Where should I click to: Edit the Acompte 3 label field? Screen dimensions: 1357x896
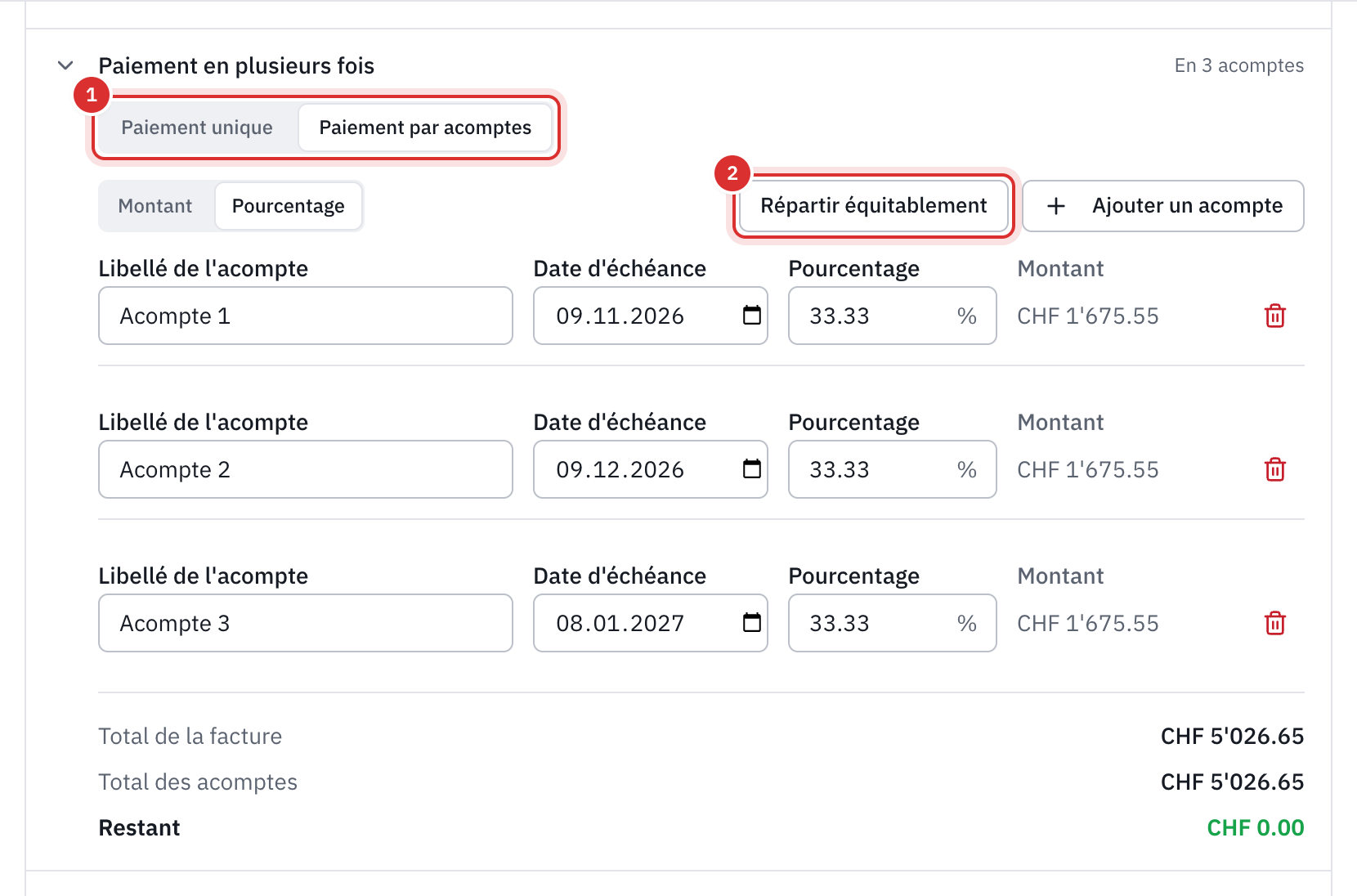pyautogui.click(x=306, y=623)
